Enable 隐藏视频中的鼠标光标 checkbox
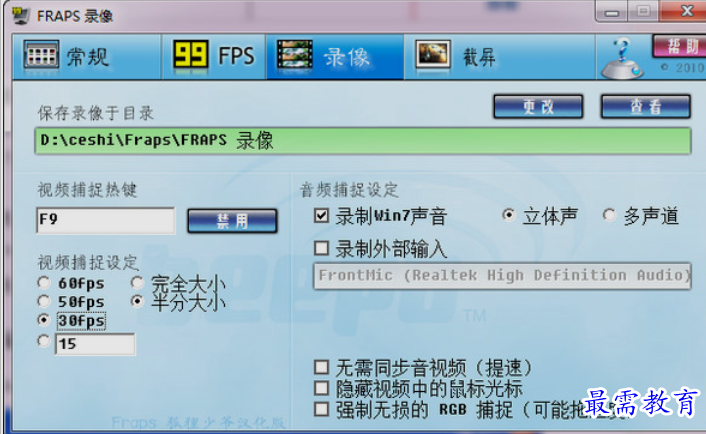 321,388
